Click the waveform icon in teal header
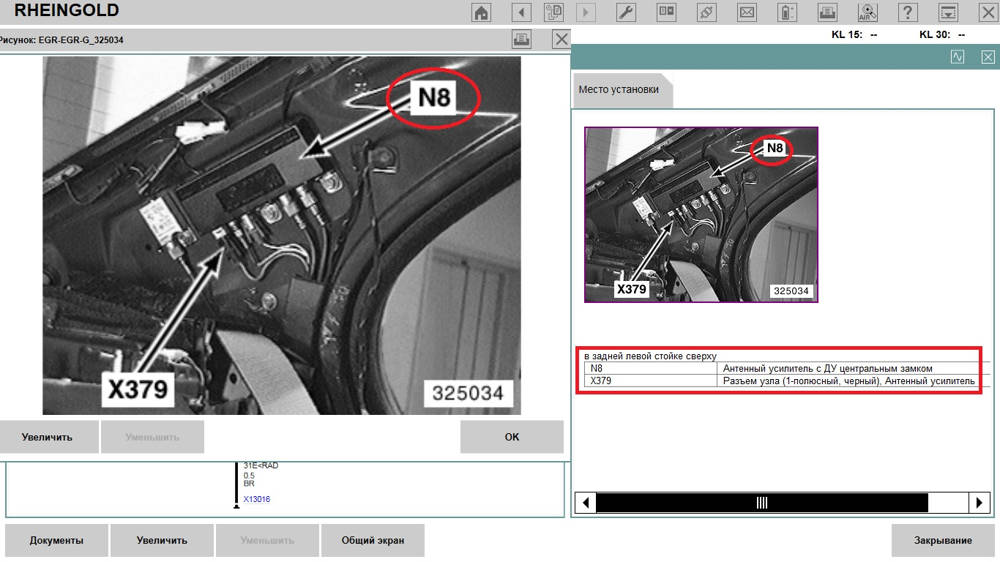Image resolution: width=1000 pixels, height=562 pixels. tap(957, 57)
